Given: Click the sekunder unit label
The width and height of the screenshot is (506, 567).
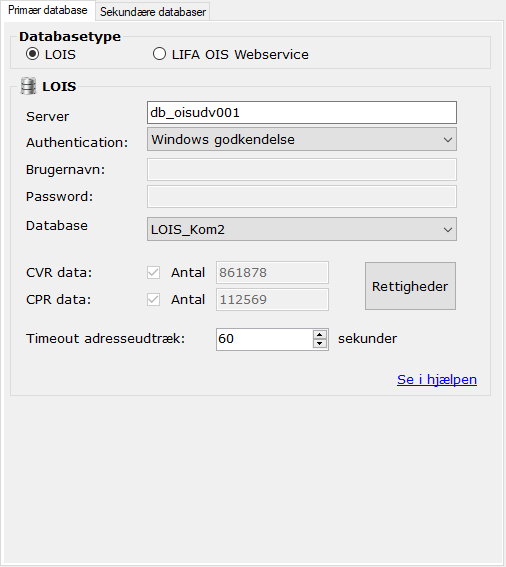Looking at the screenshot, I should coord(367,339).
